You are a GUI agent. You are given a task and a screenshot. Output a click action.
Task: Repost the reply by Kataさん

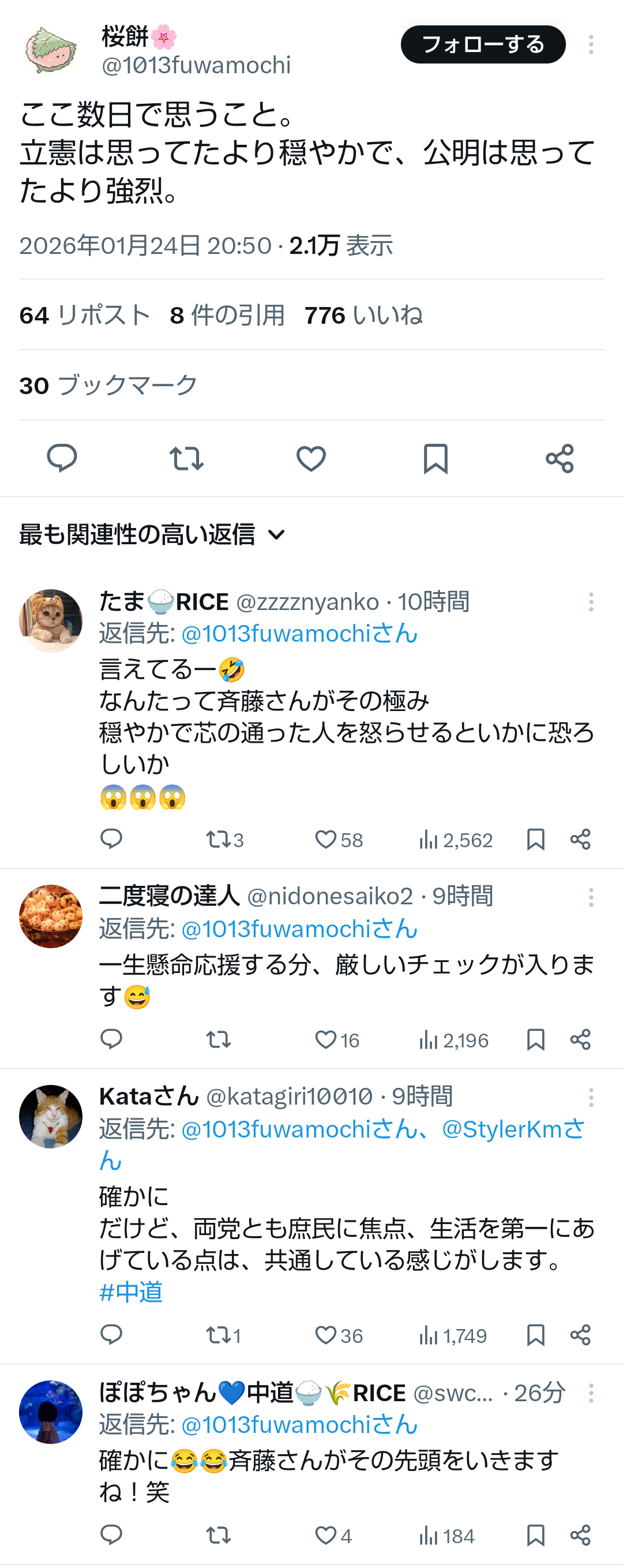pos(218,1335)
